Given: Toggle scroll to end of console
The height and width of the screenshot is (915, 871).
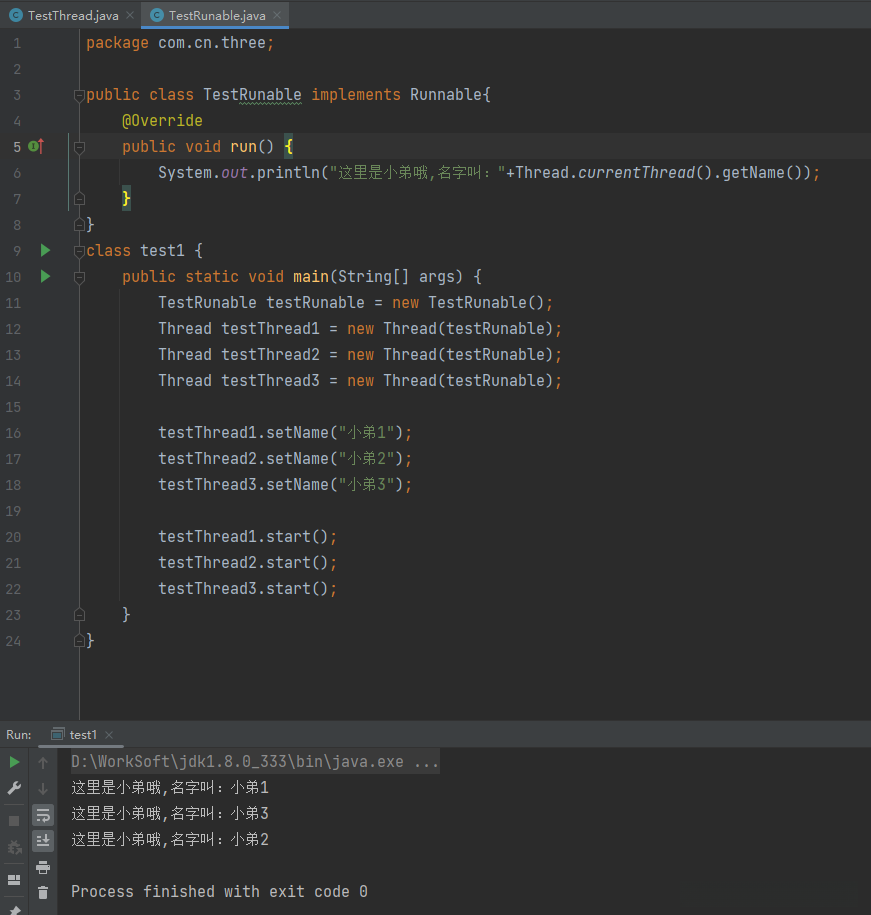Looking at the screenshot, I should pyautogui.click(x=43, y=841).
